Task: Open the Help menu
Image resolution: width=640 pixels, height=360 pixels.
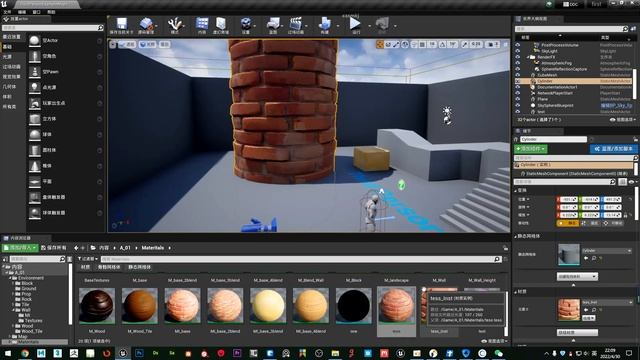Action: click(51, 12)
